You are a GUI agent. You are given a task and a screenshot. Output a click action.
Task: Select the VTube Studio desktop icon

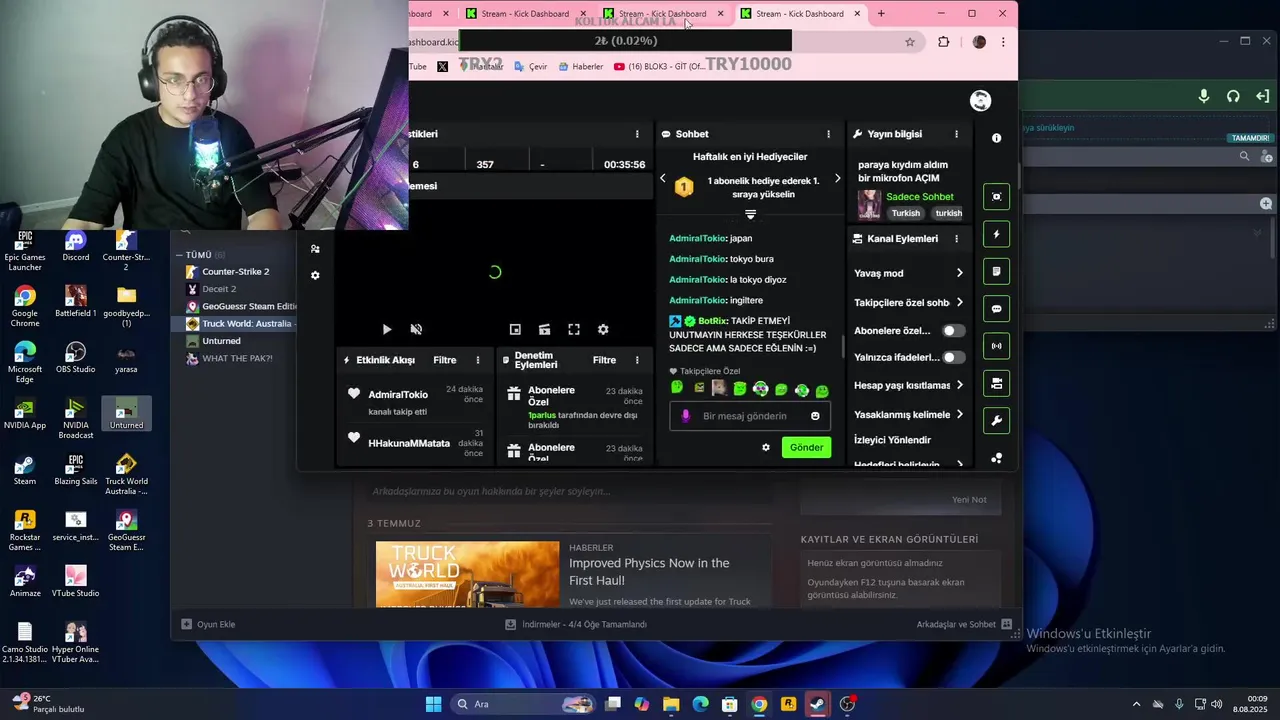(x=76, y=582)
